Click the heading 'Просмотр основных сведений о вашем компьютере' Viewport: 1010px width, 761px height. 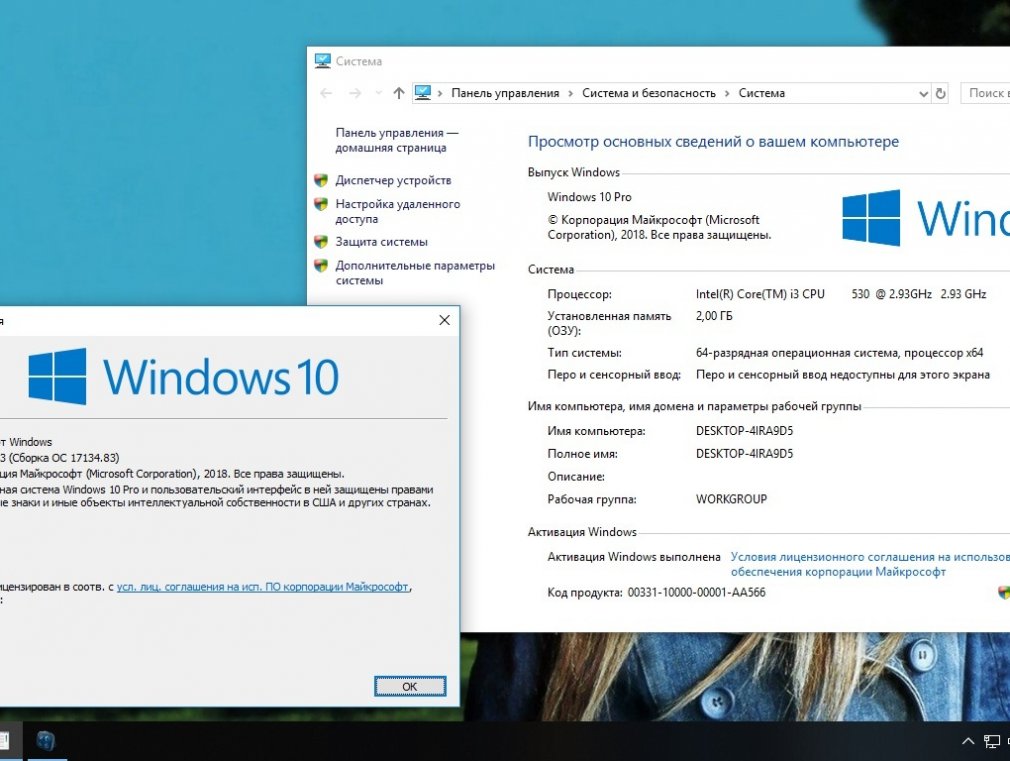pos(713,142)
